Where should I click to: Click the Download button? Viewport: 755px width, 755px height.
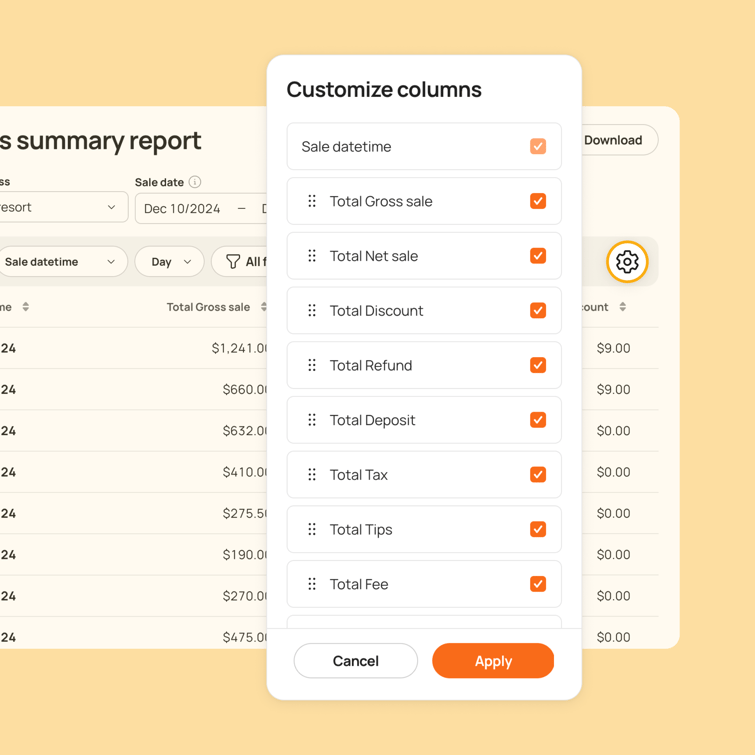619,140
